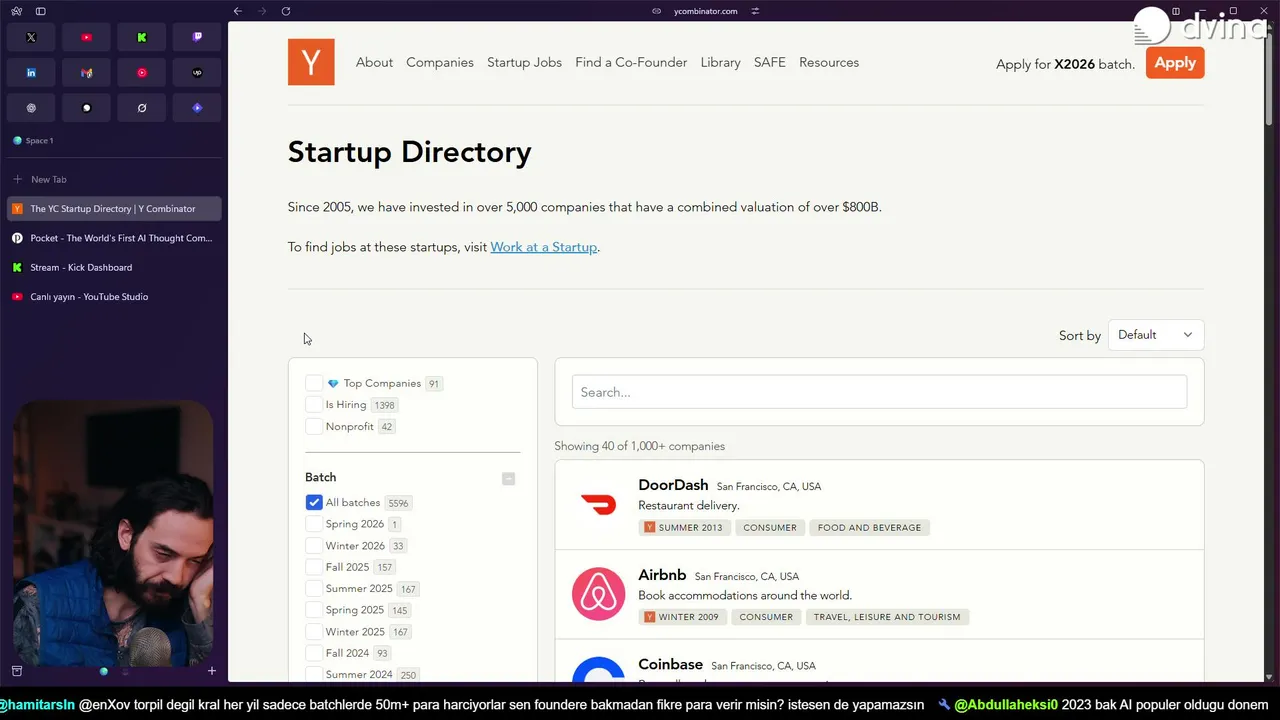Open the pinned LinkedIn shortcut
Viewport: 1280px width, 720px height.
pyautogui.click(x=31, y=72)
